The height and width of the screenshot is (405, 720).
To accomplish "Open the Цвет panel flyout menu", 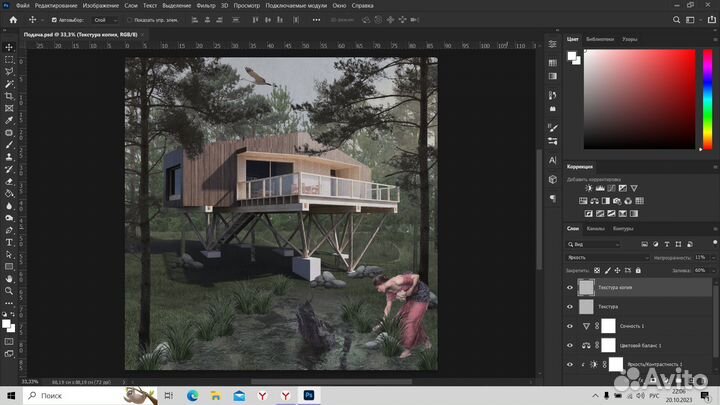I will (715, 39).
